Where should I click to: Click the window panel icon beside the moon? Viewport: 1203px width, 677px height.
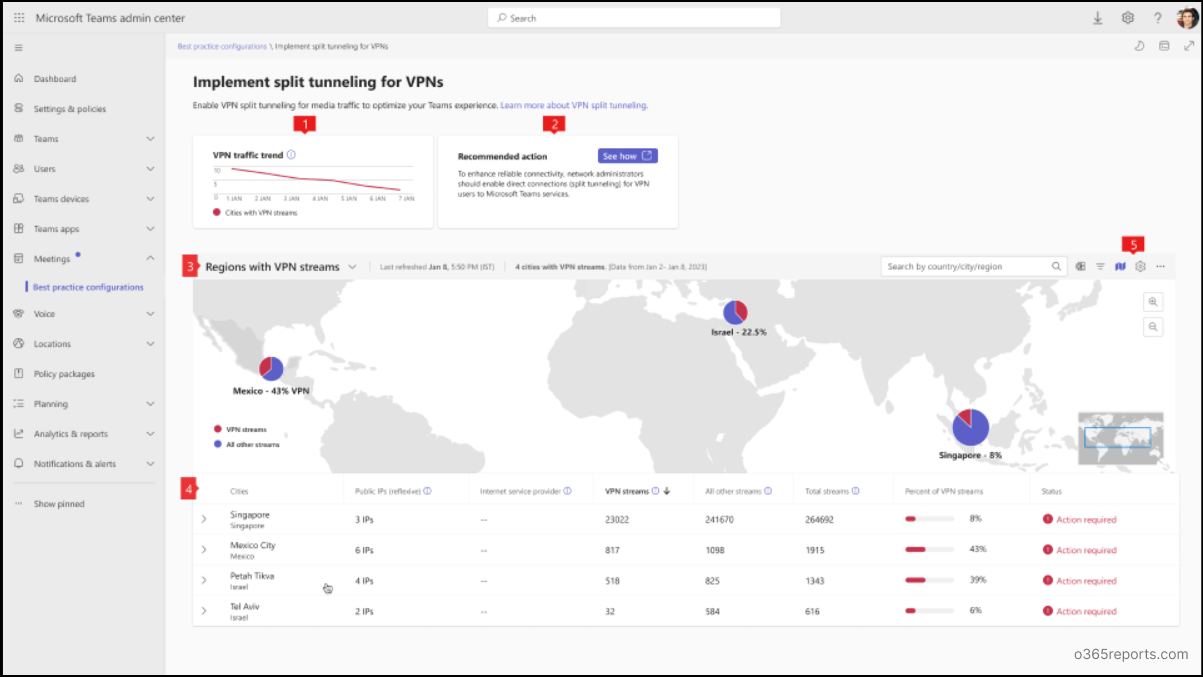pyautogui.click(x=1163, y=46)
